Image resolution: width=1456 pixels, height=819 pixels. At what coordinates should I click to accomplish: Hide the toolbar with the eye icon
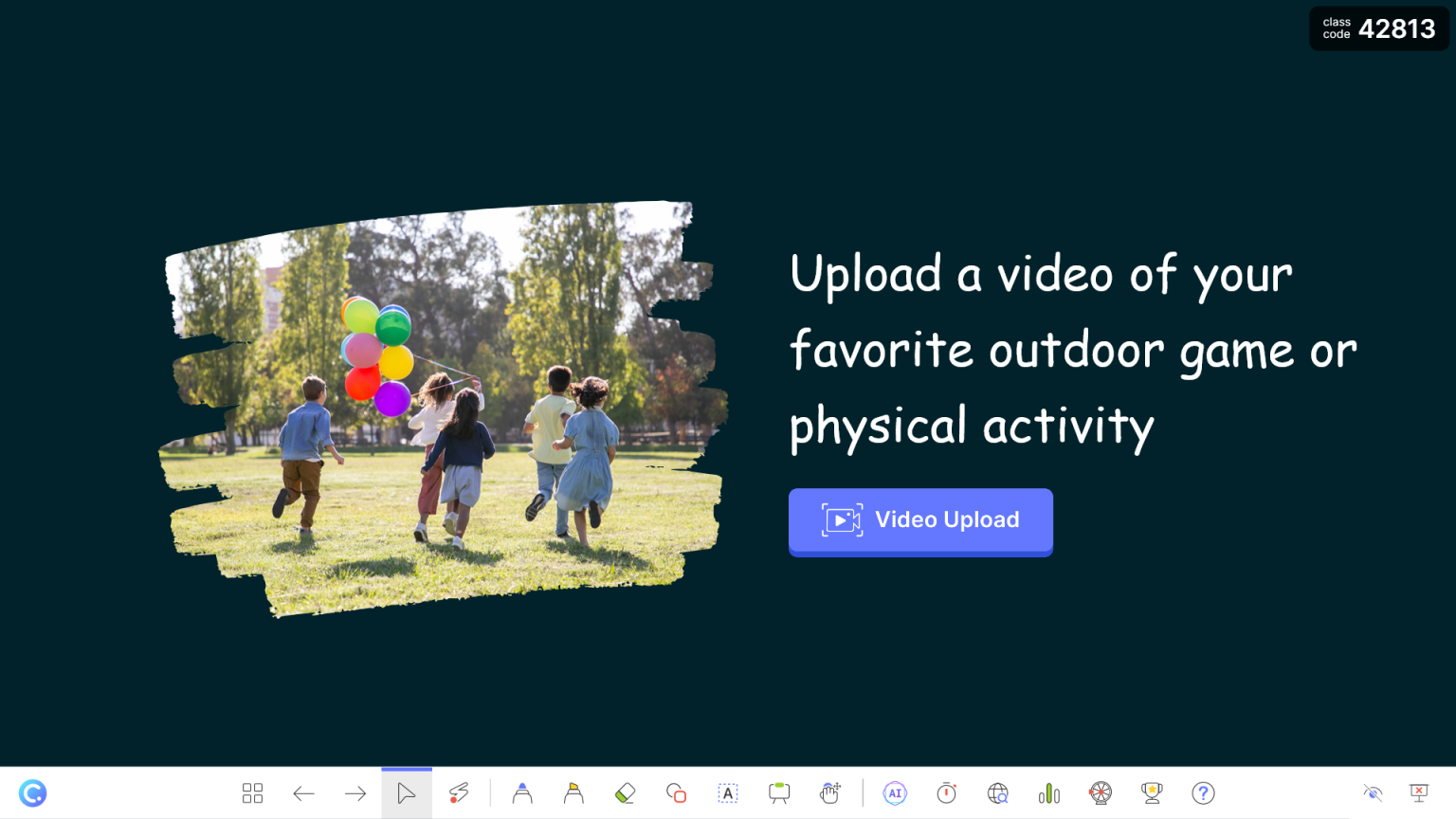tap(1373, 792)
